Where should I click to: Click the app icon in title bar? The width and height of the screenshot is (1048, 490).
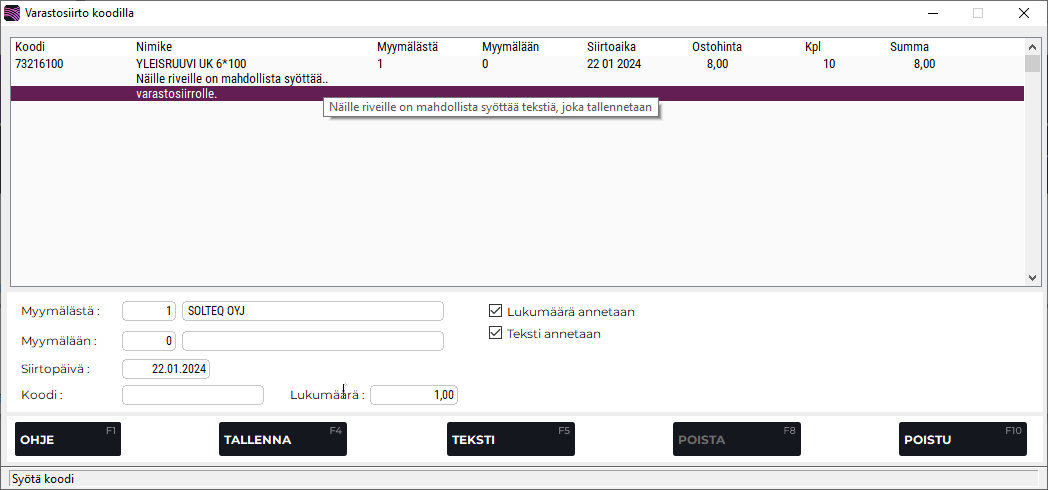point(12,13)
